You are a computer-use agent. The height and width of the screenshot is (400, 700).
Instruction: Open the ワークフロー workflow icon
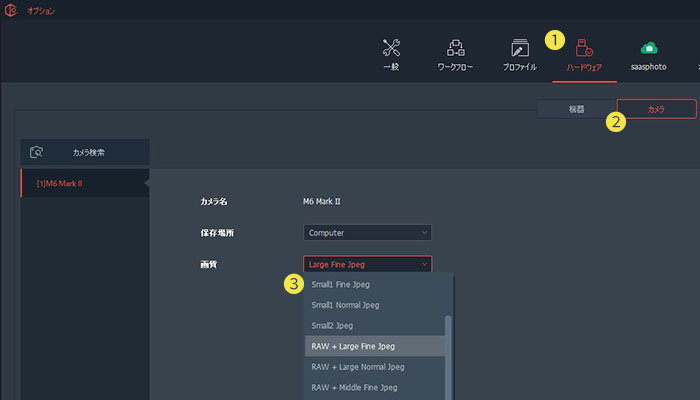point(455,48)
